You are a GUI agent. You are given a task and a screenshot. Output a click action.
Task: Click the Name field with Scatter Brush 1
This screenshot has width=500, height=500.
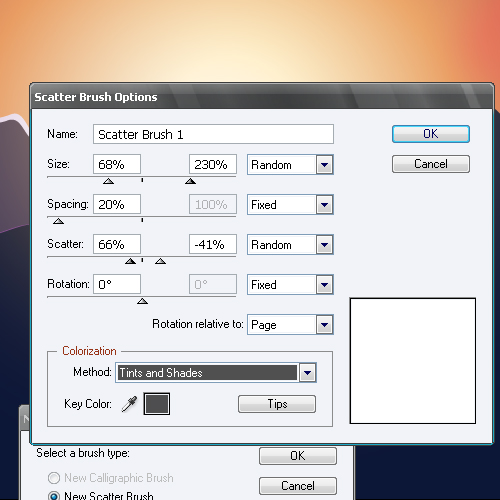pyautogui.click(x=213, y=134)
